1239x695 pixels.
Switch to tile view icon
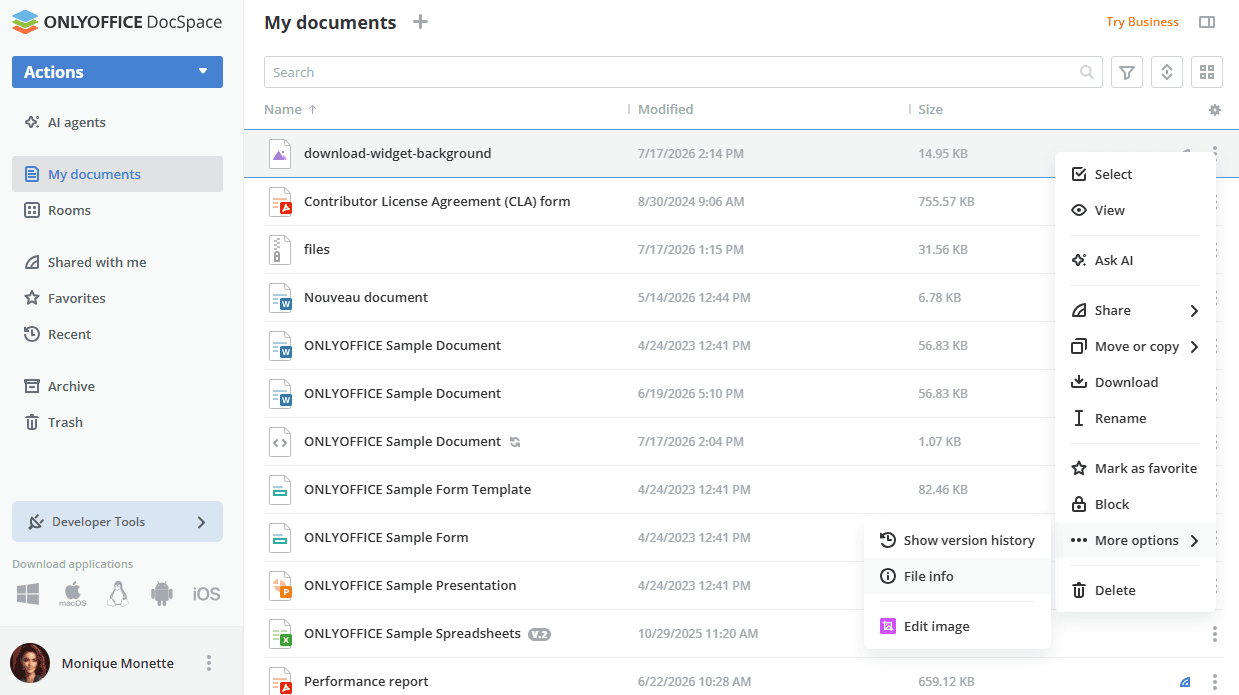[x=1207, y=72]
